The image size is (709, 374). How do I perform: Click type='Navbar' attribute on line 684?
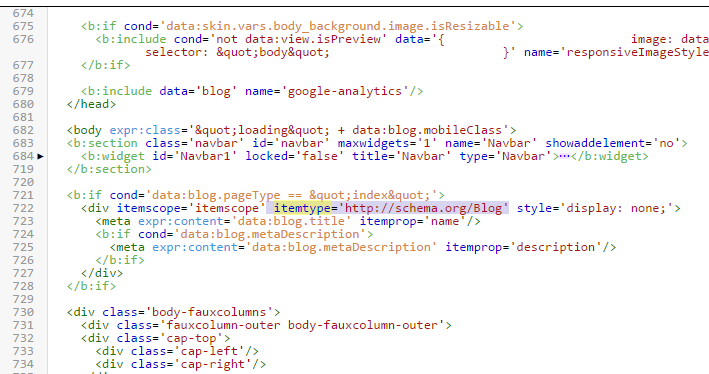click(x=506, y=156)
